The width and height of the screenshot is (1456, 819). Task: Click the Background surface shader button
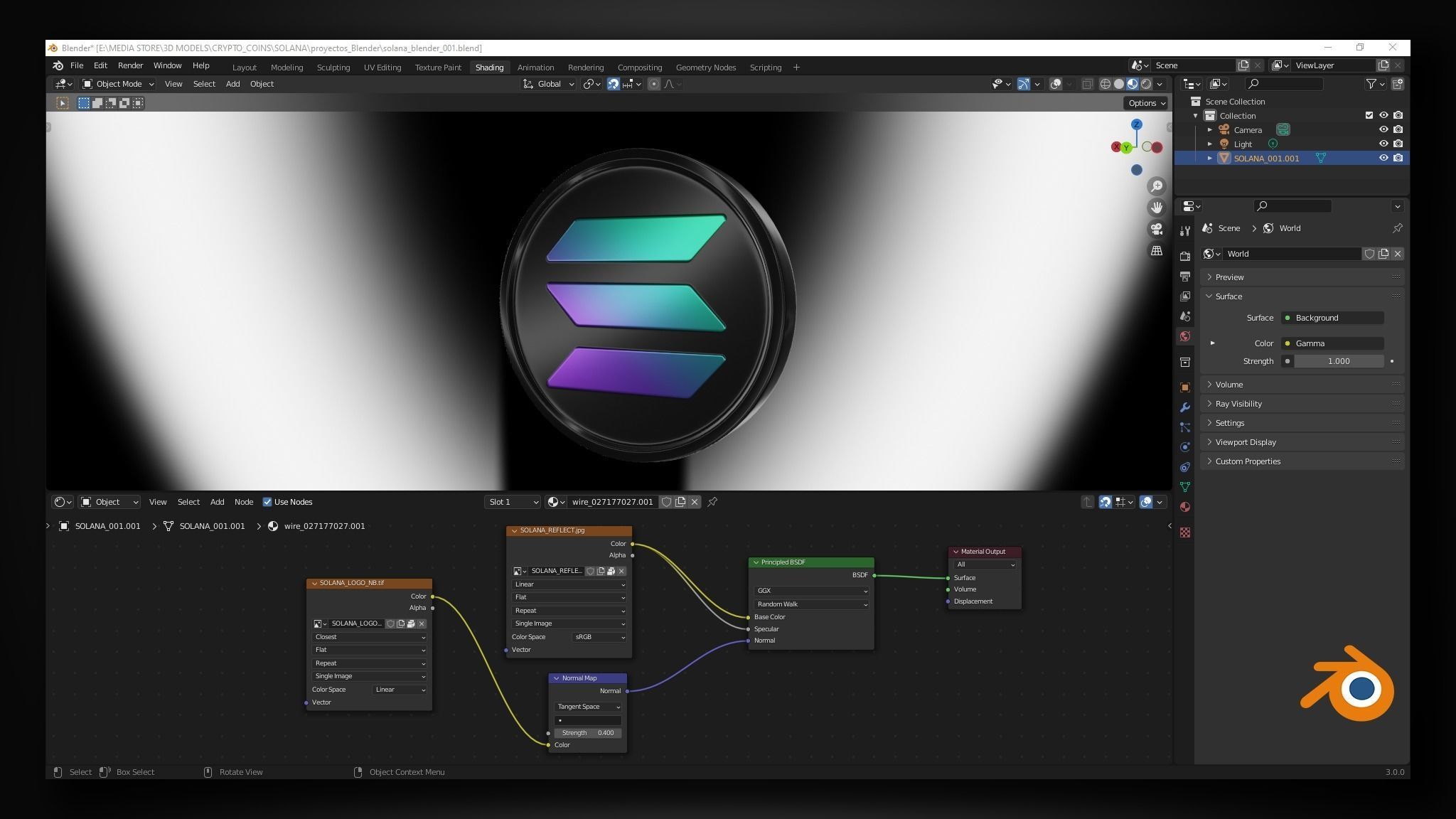(x=1332, y=318)
